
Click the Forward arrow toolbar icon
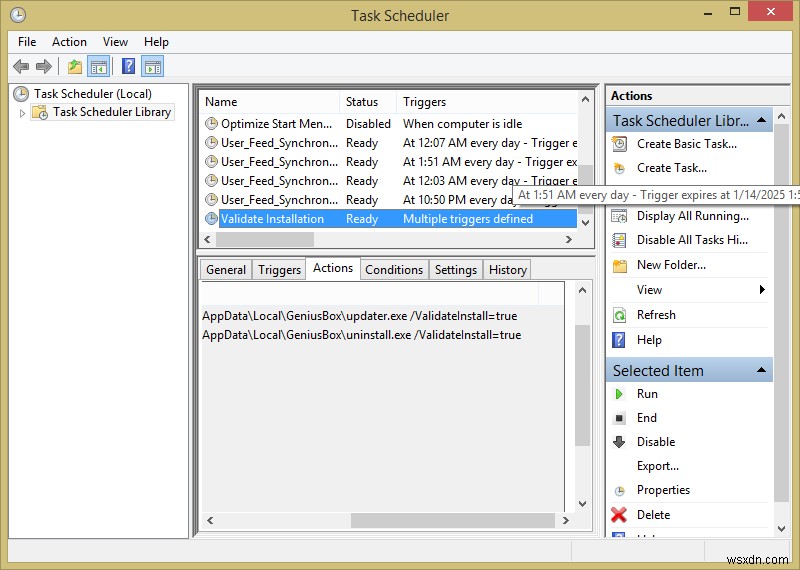(x=44, y=67)
